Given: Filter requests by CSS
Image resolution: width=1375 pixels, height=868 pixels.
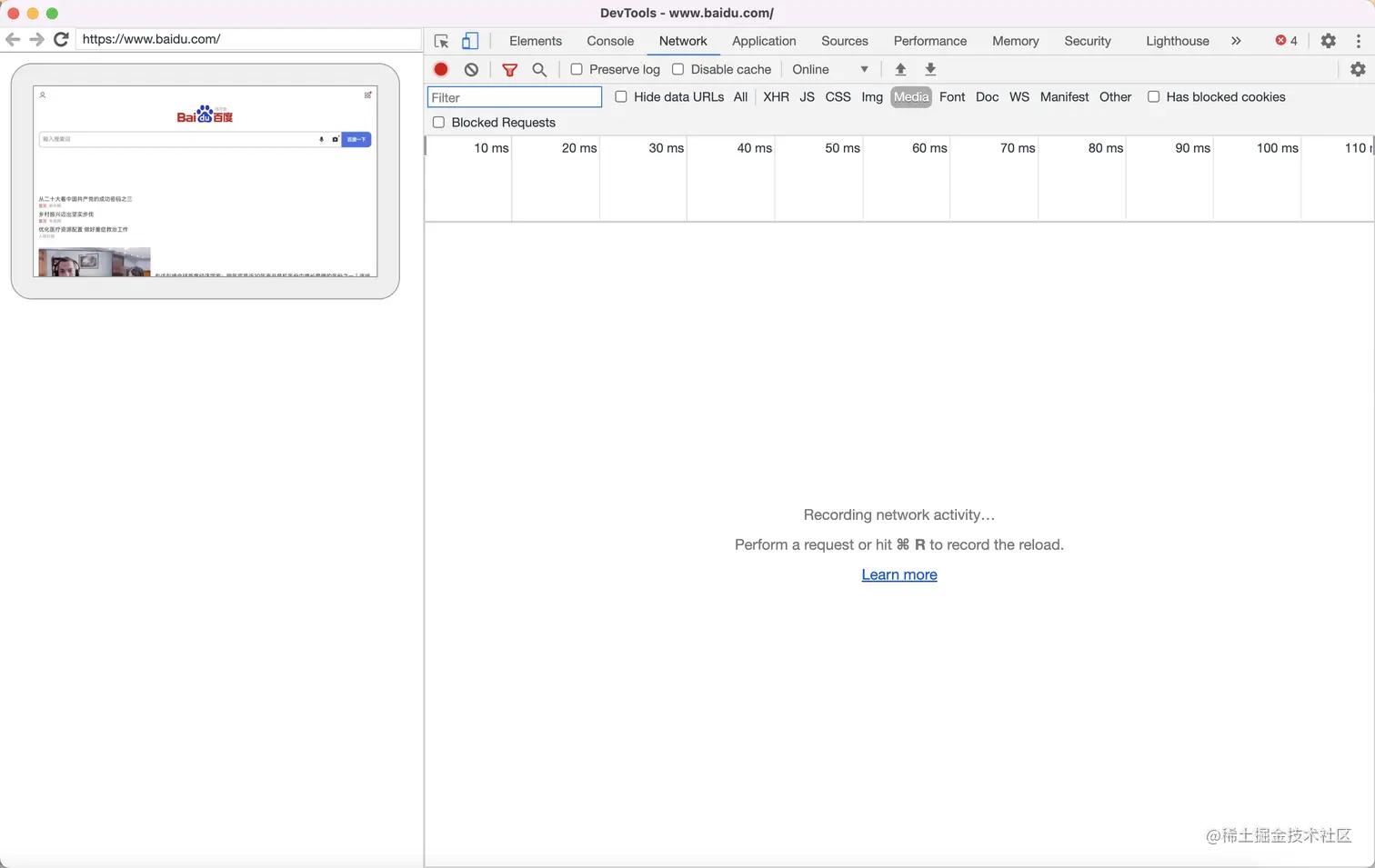Looking at the screenshot, I should click(838, 97).
